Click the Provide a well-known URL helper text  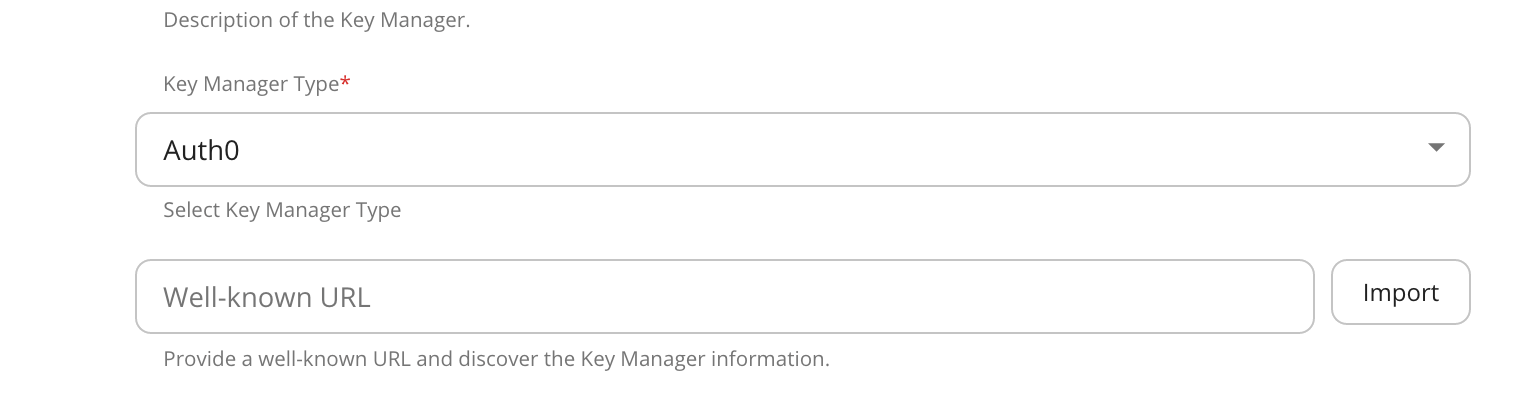(496, 358)
